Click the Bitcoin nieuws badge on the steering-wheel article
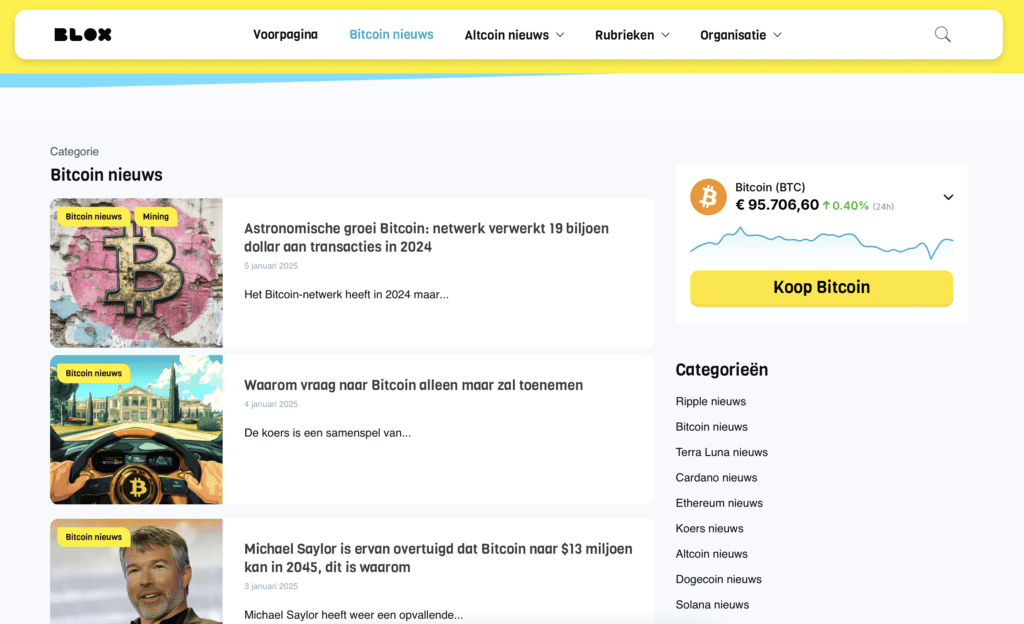Screen dimensions: 1024x624 92,373
